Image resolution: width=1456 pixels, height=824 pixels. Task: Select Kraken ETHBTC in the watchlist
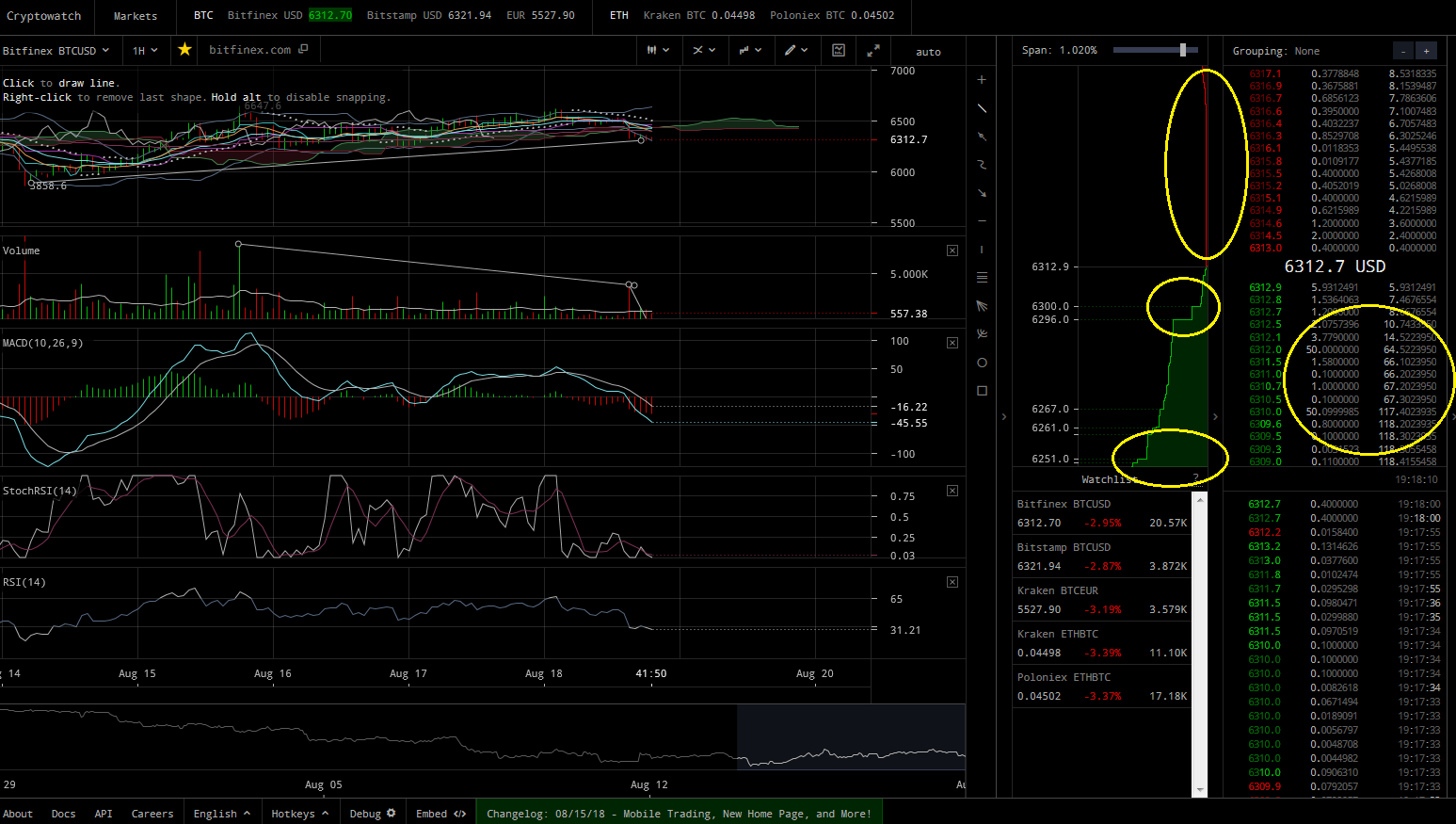coord(1102,643)
